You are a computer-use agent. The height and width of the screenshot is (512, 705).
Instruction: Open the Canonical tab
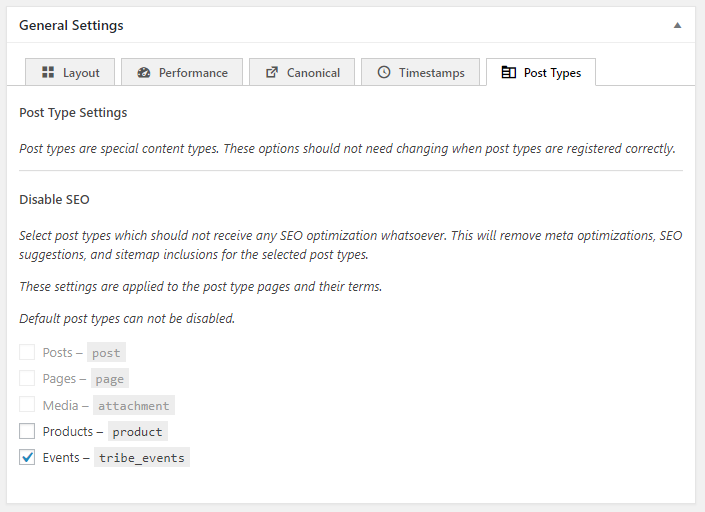(x=302, y=72)
